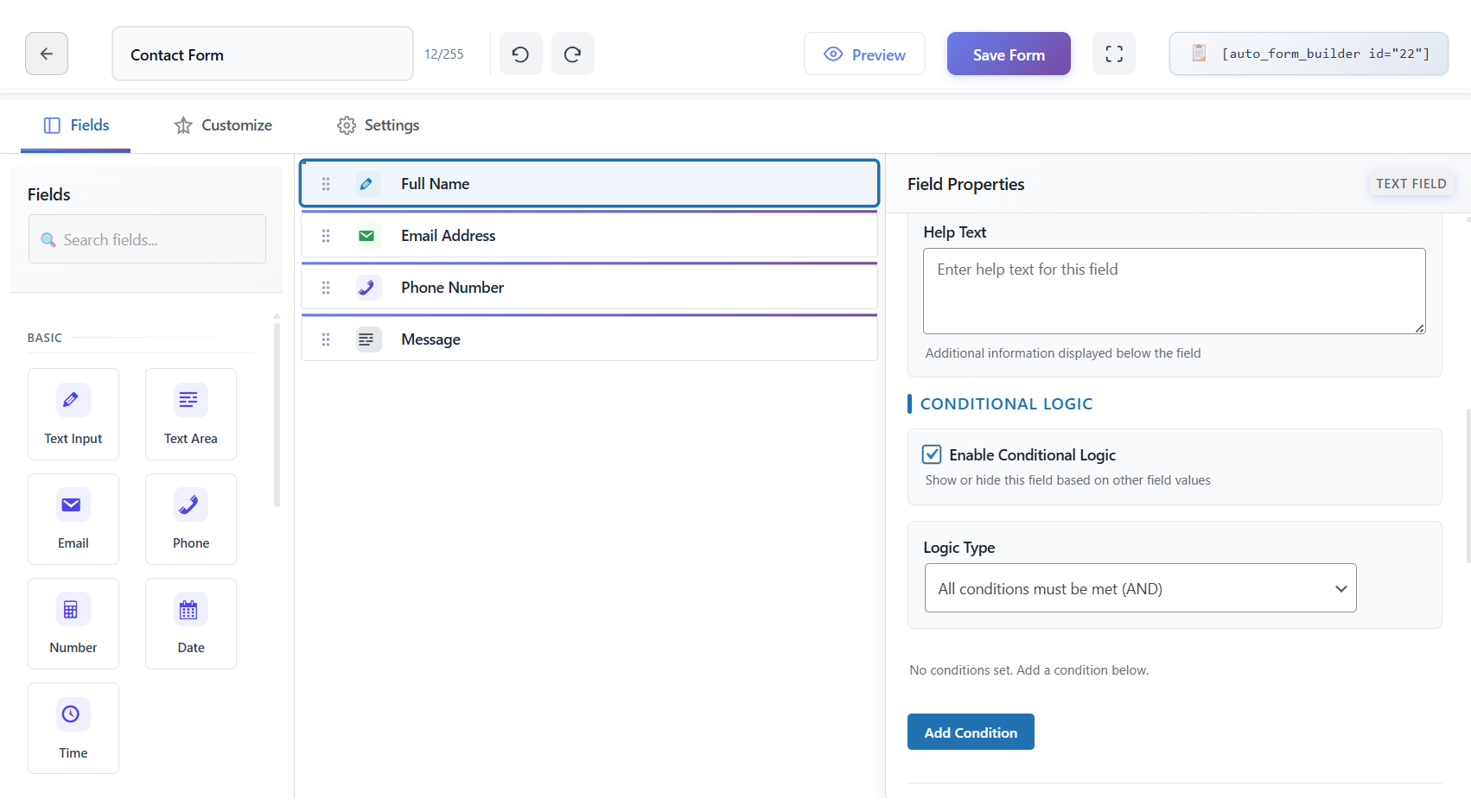Add a Text Area field
The width and height of the screenshot is (1471, 812).
point(191,414)
